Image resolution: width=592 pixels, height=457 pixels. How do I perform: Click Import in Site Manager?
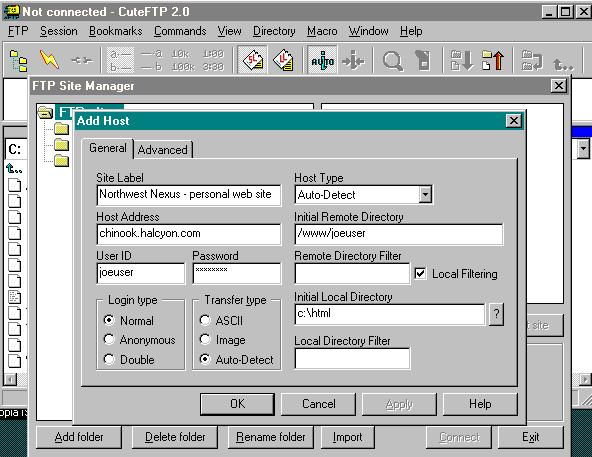click(x=347, y=437)
